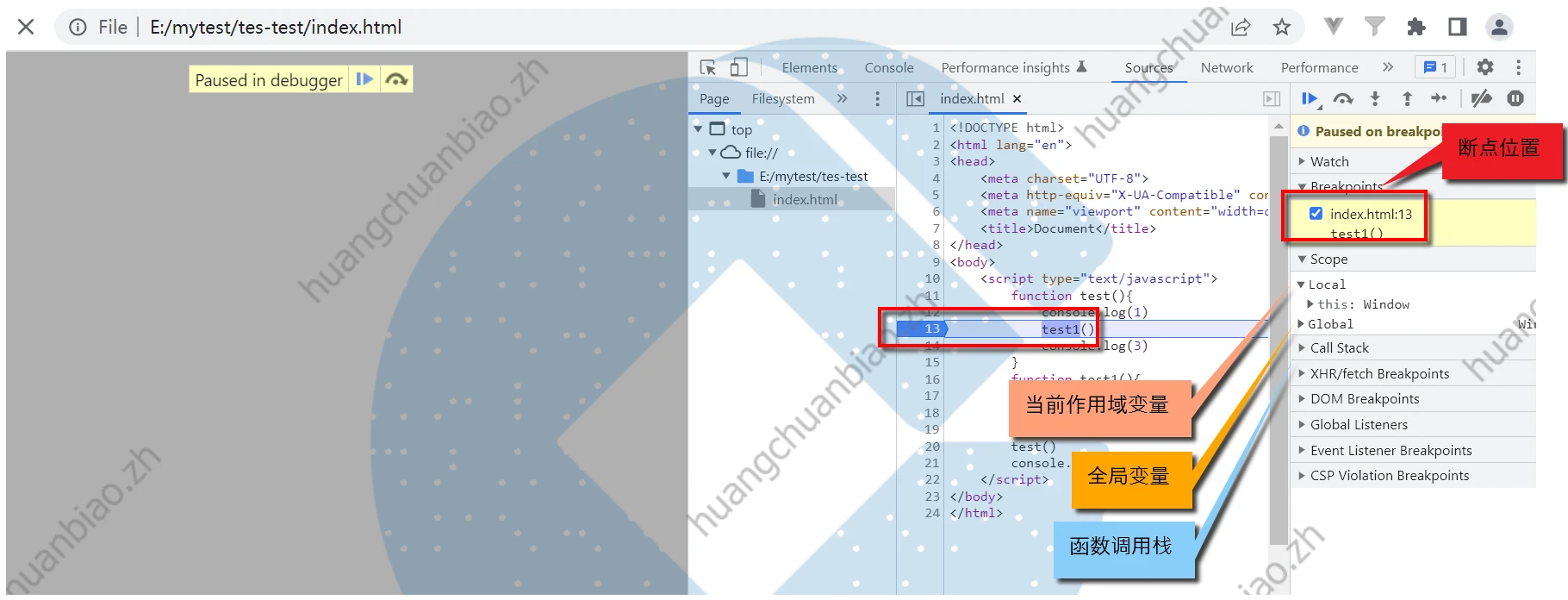1568x600 pixels.
Task: Click the Step into next function call icon
Action: (x=1375, y=99)
